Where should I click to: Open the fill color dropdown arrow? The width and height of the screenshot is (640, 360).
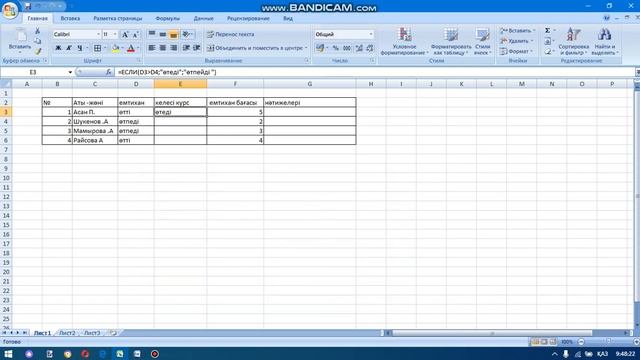point(122,48)
